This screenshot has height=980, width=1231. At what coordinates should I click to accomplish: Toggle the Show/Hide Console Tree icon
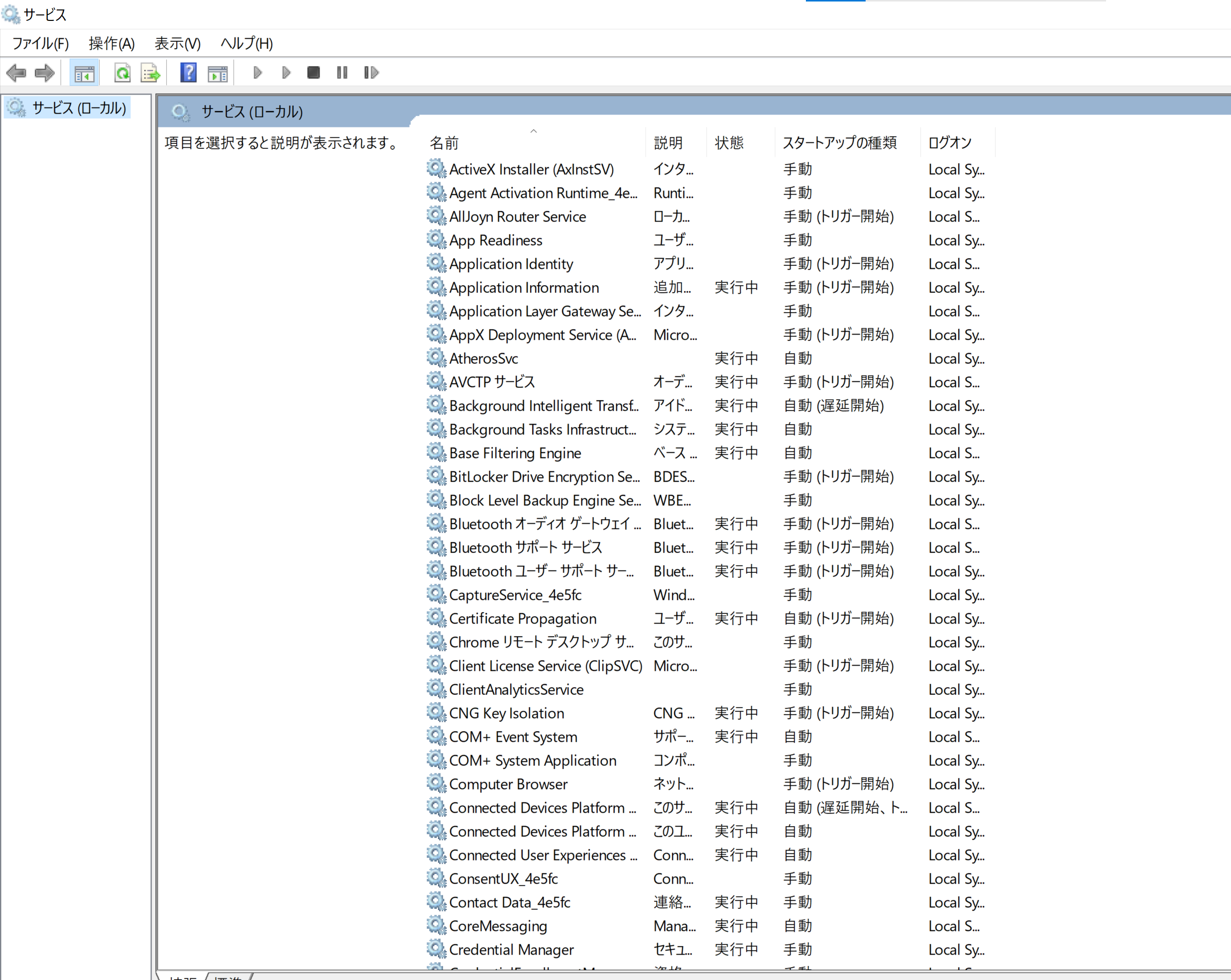coord(84,73)
